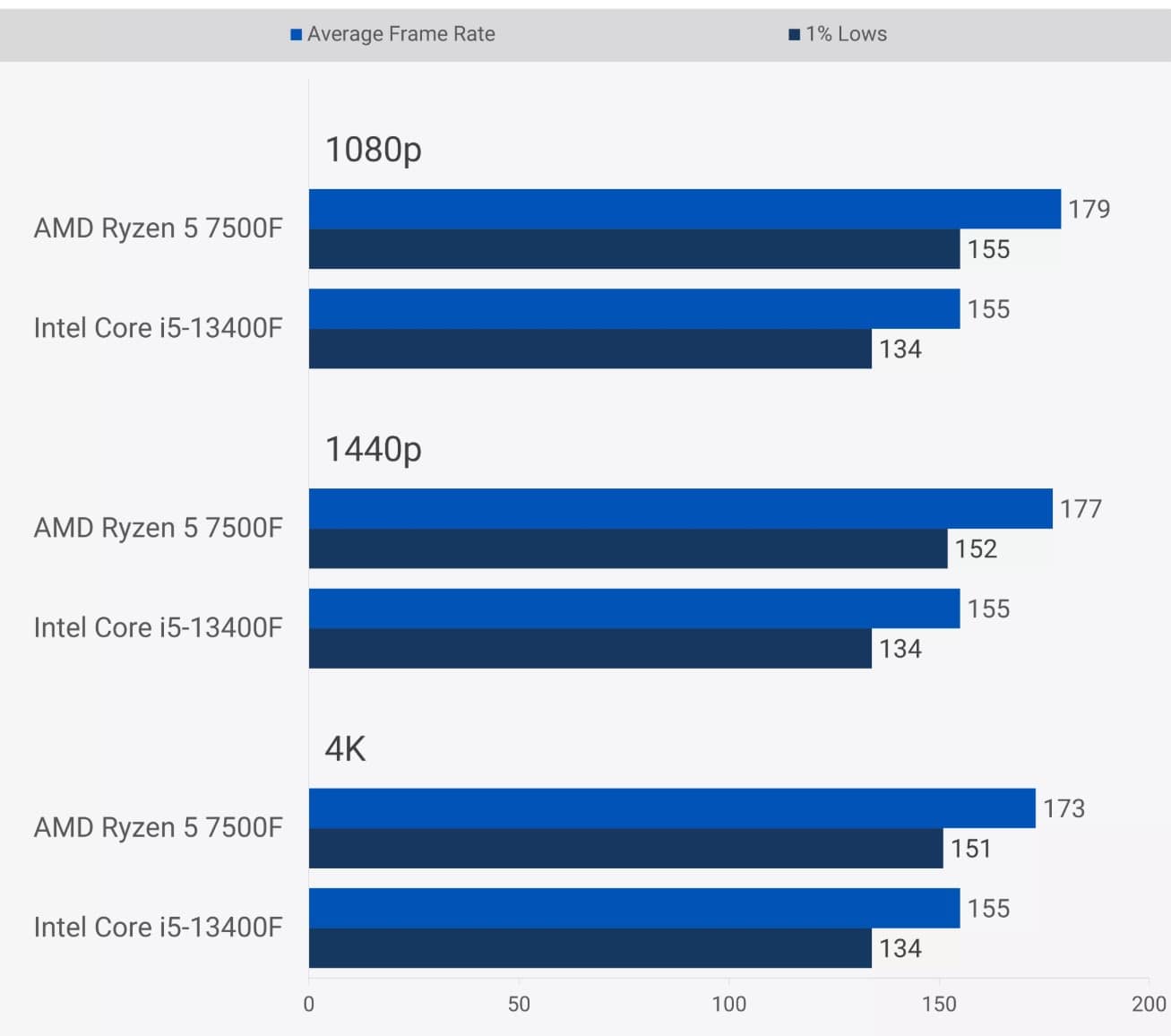
Task: Select the 155 FPS bar for i5-13400F at 1080p
Action: [x=627, y=309]
